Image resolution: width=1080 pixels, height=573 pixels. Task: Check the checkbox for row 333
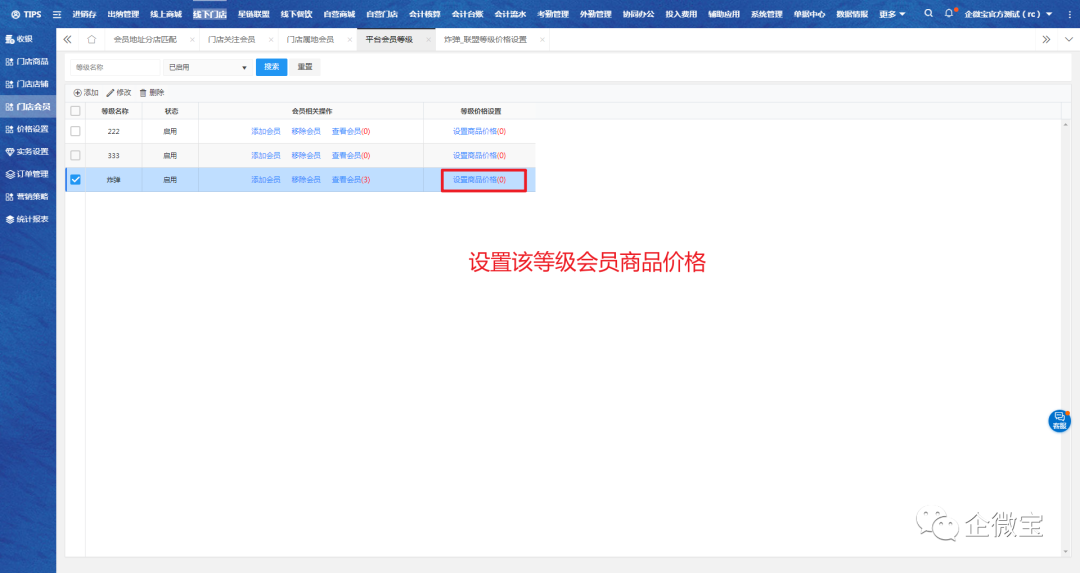[75, 155]
